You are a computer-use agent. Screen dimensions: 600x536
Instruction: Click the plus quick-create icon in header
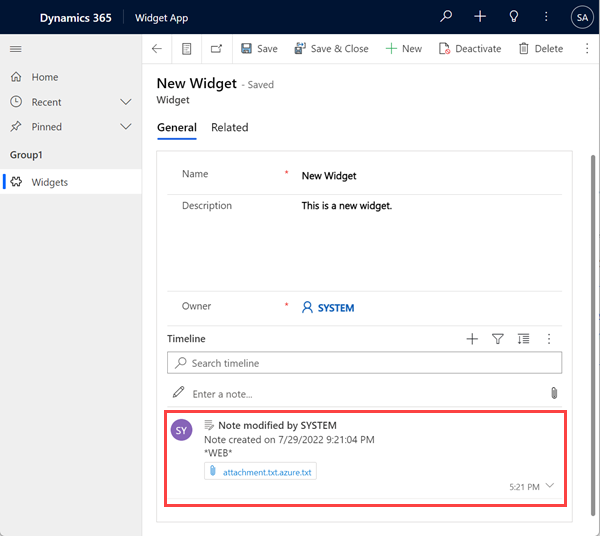pyautogui.click(x=480, y=16)
